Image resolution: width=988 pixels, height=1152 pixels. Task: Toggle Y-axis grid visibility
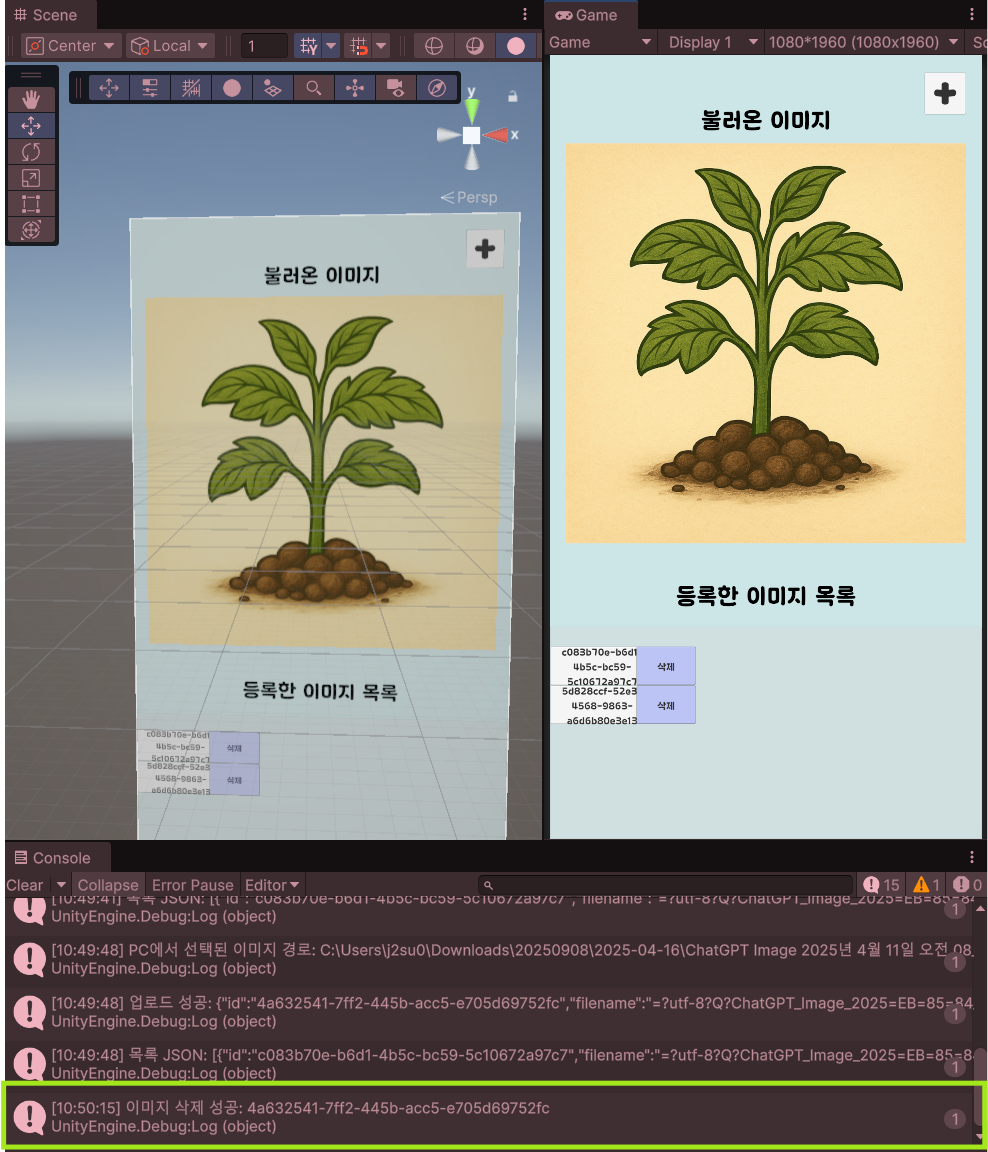pos(309,46)
